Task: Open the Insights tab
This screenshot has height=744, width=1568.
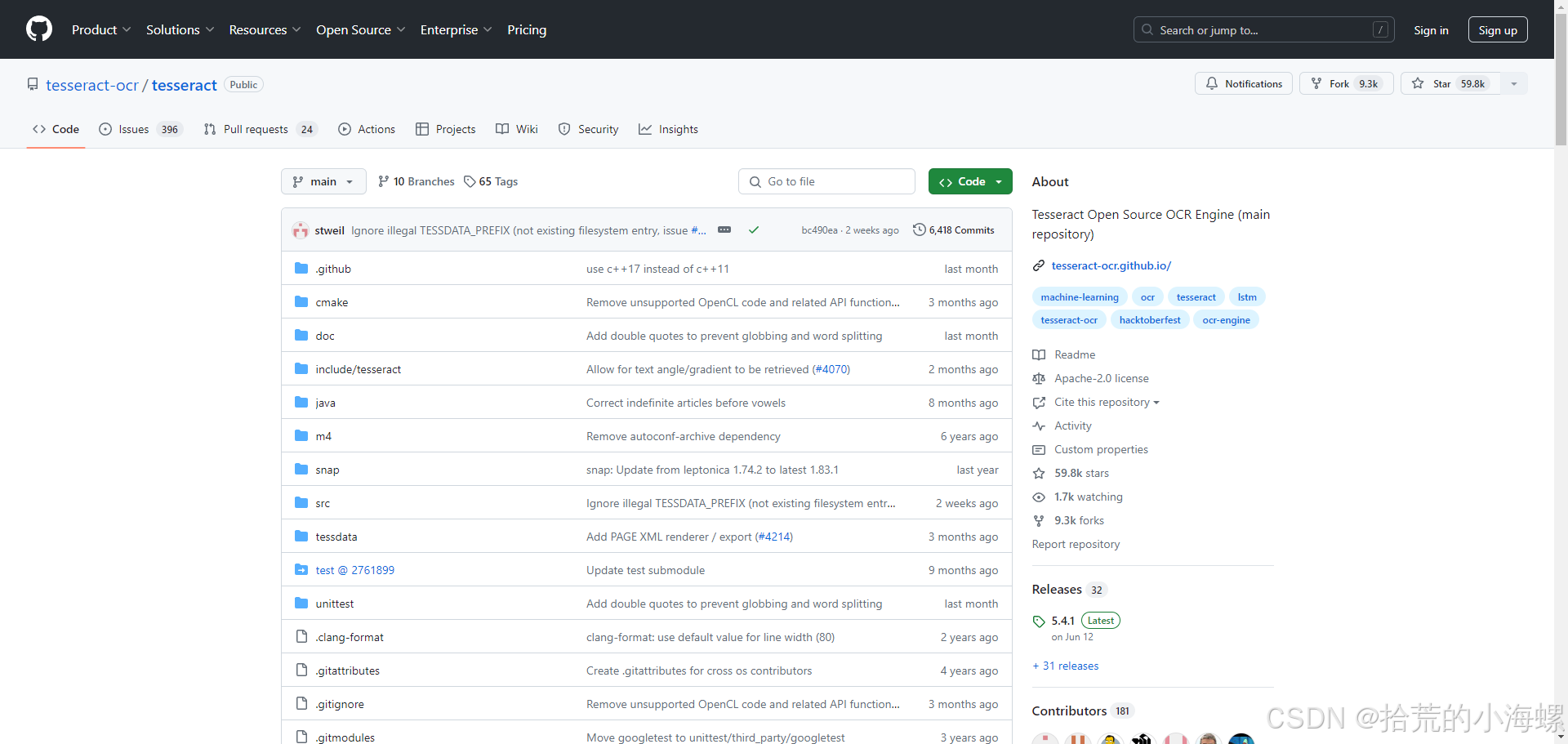Action: (x=668, y=129)
